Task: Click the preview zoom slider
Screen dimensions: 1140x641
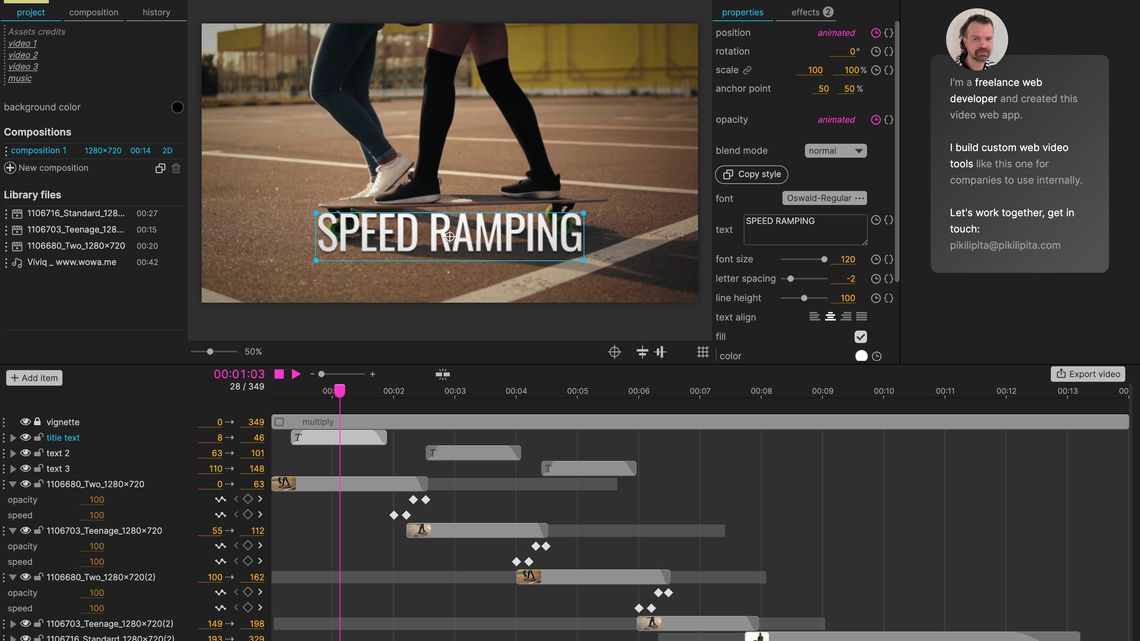Action: (213, 352)
